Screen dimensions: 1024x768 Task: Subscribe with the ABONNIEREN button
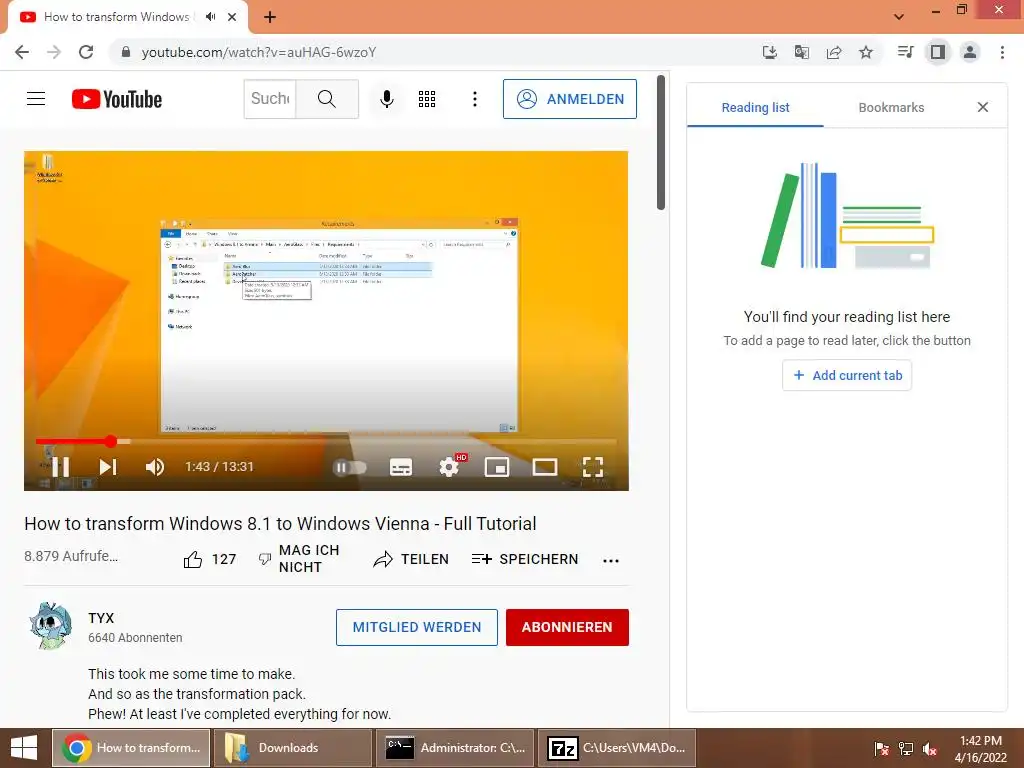[x=567, y=628]
